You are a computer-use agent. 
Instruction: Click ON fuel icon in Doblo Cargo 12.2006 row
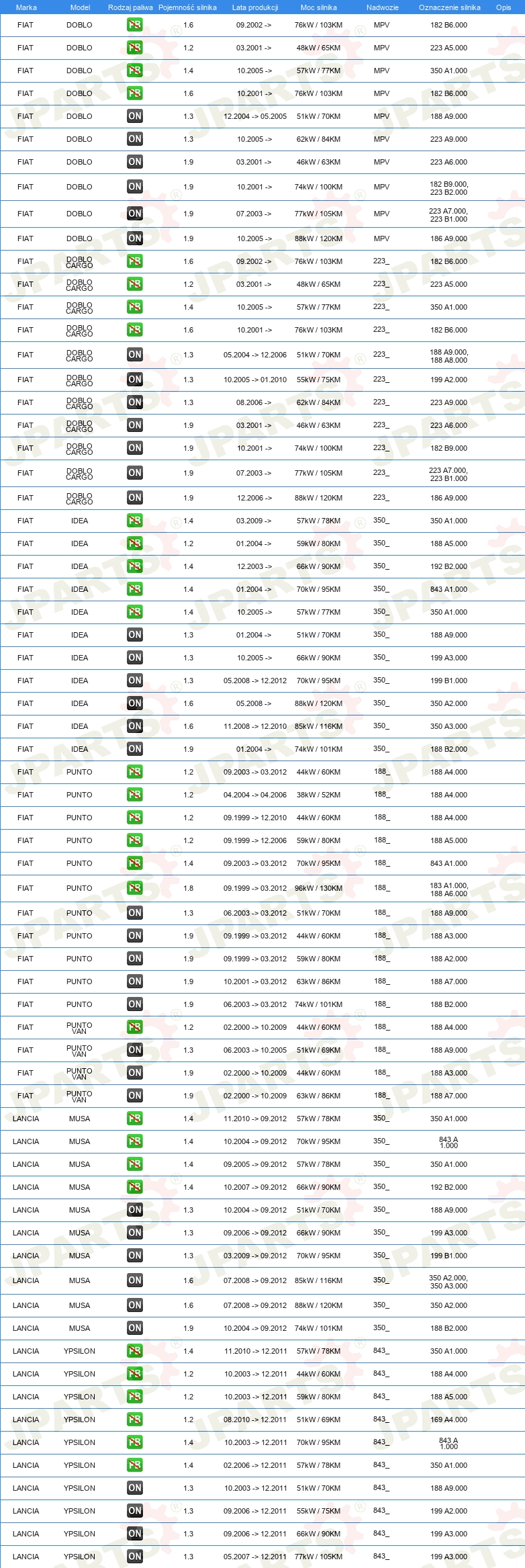click(x=135, y=498)
